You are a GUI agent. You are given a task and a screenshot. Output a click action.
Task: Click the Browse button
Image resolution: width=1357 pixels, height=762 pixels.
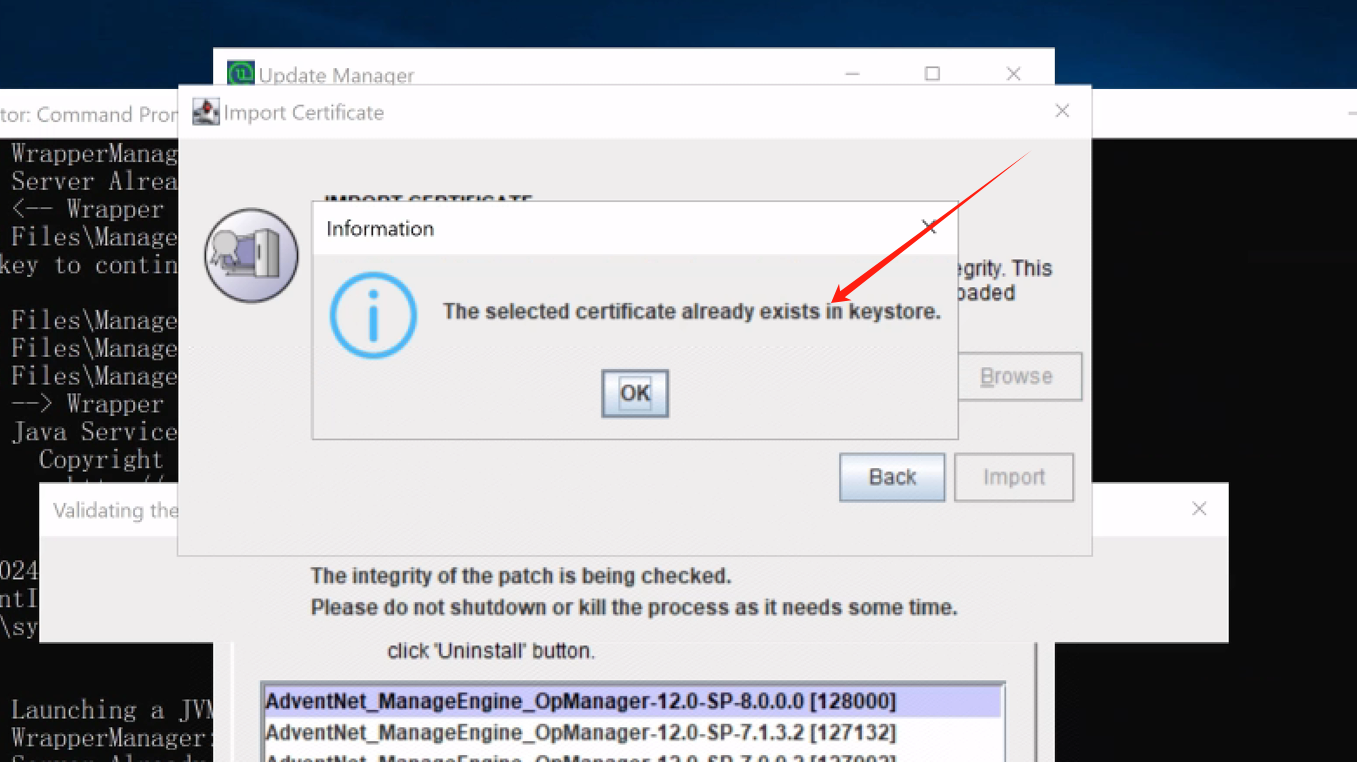pyautogui.click(x=1019, y=377)
